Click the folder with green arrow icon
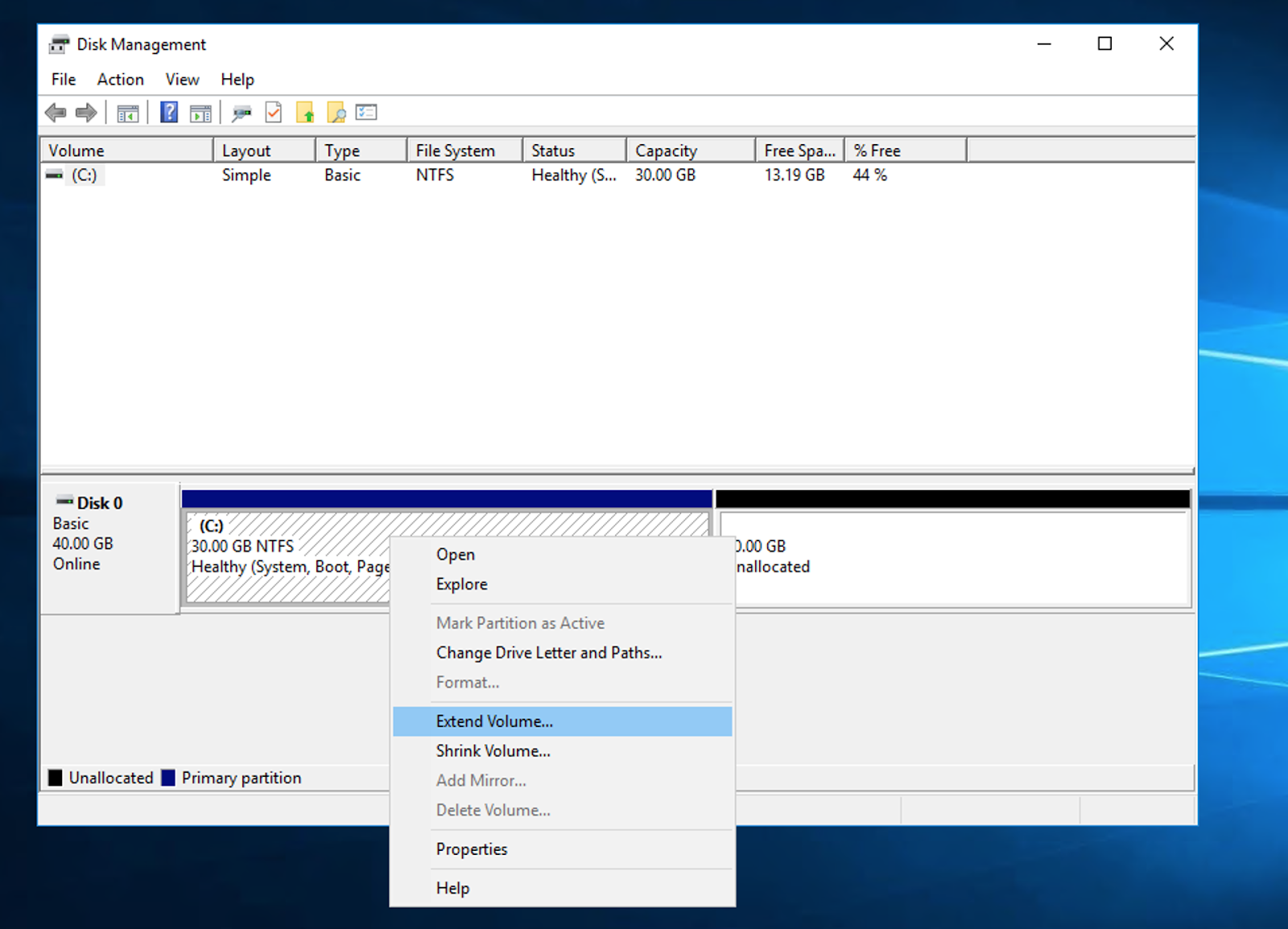The height and width of the screenshot is (929, 1288). coord(305,113)
